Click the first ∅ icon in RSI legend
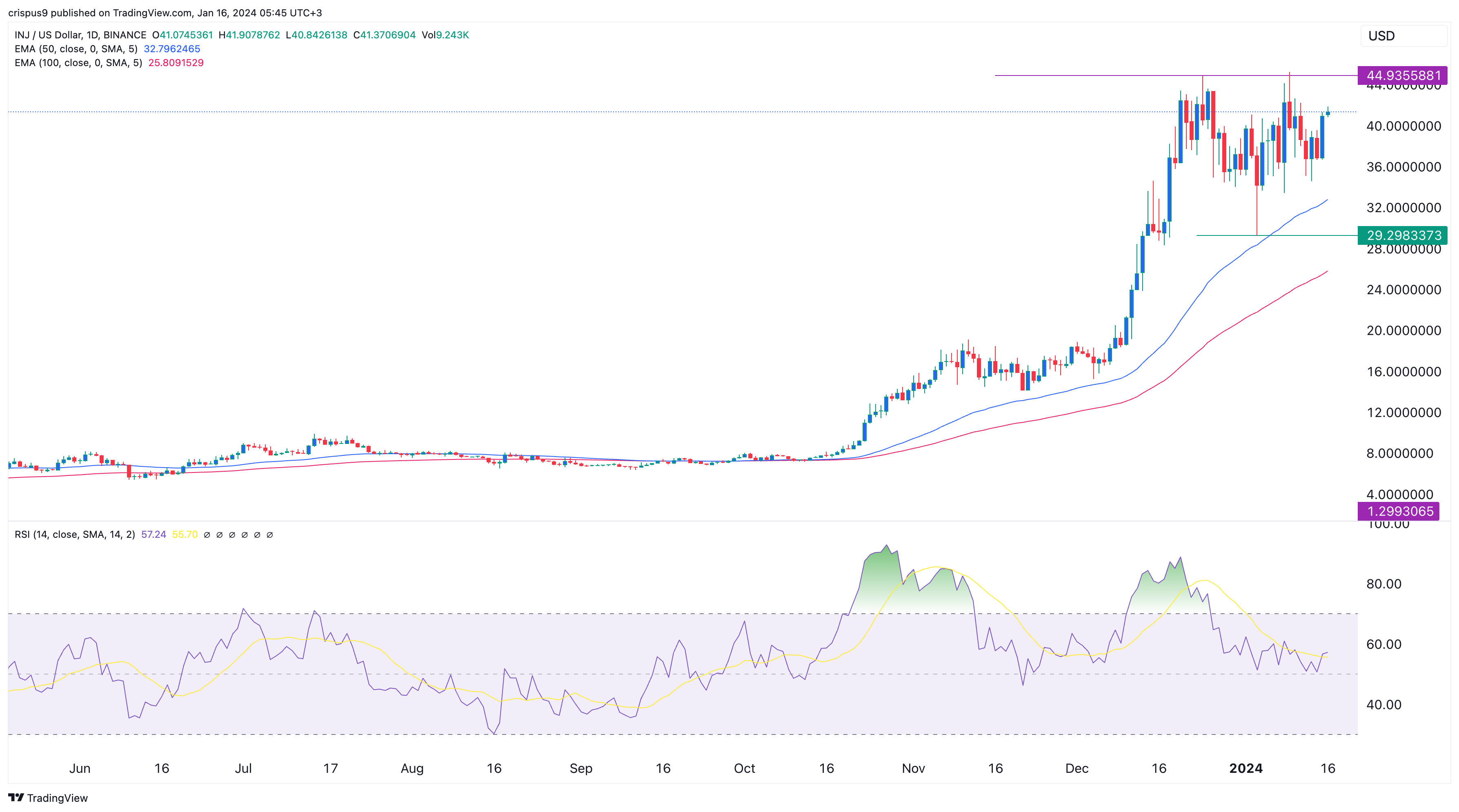This screenshot has height=812, width=1459. tap(208, 535)
